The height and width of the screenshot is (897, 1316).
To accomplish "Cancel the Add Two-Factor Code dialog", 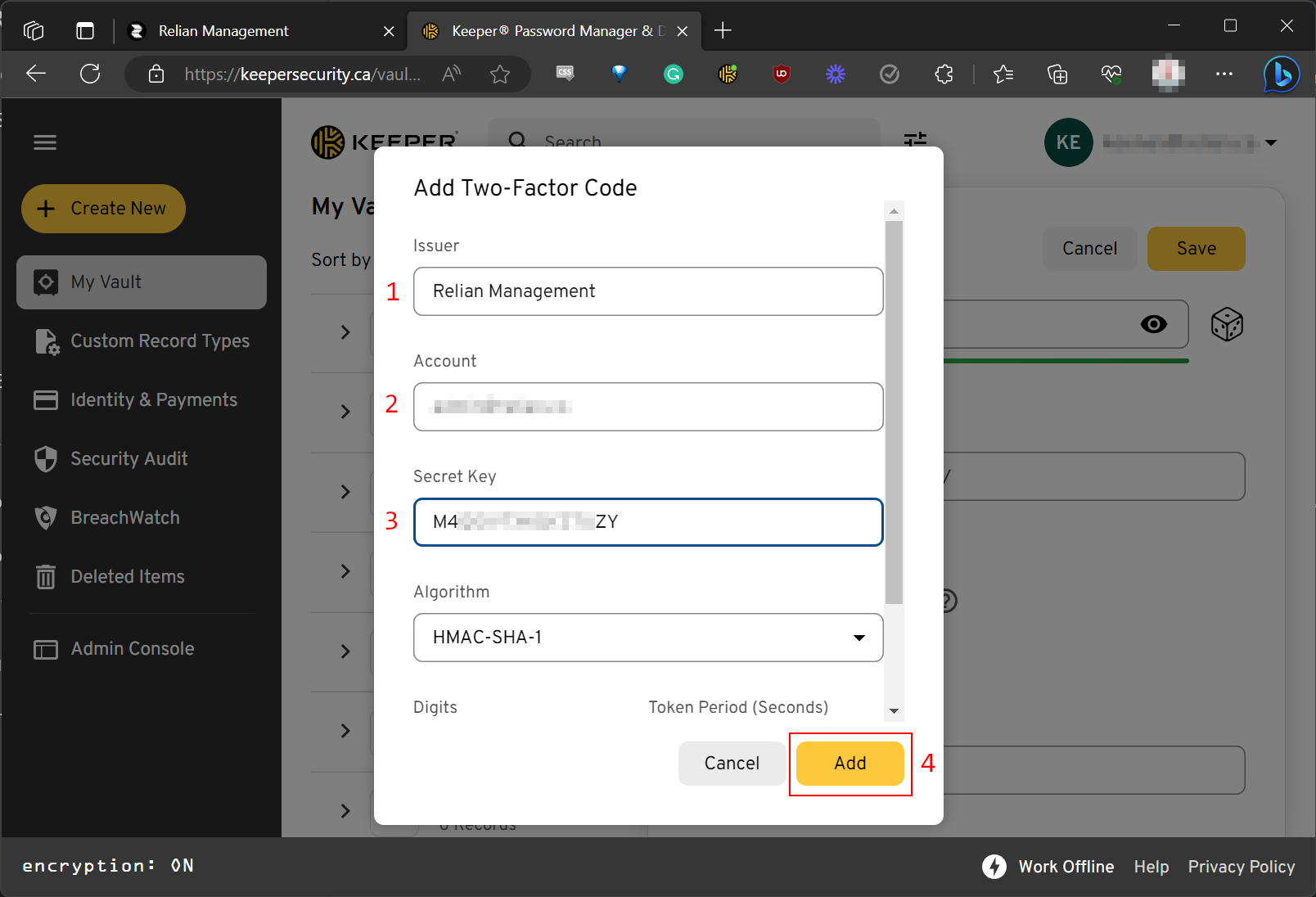I will point(732,764).
